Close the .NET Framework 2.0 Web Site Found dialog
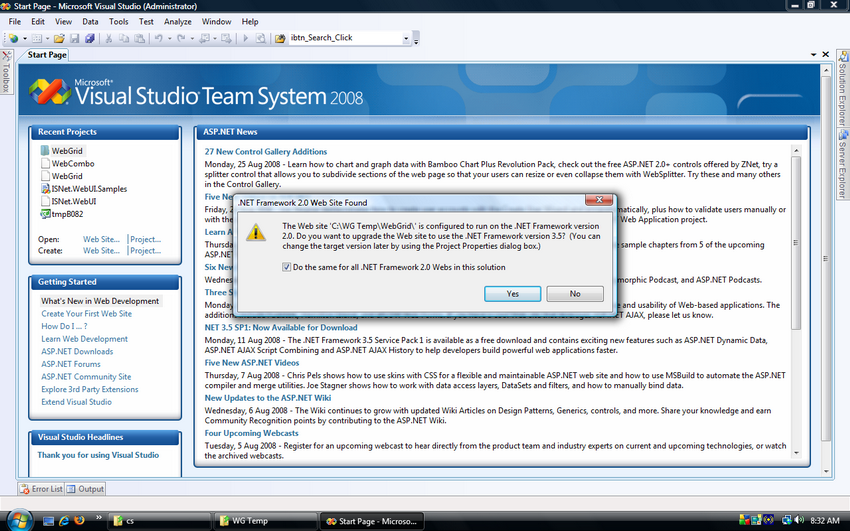Image resolution: width=850 pixels, height=531 pixels. pyautogui.click(x=599, y=200)
